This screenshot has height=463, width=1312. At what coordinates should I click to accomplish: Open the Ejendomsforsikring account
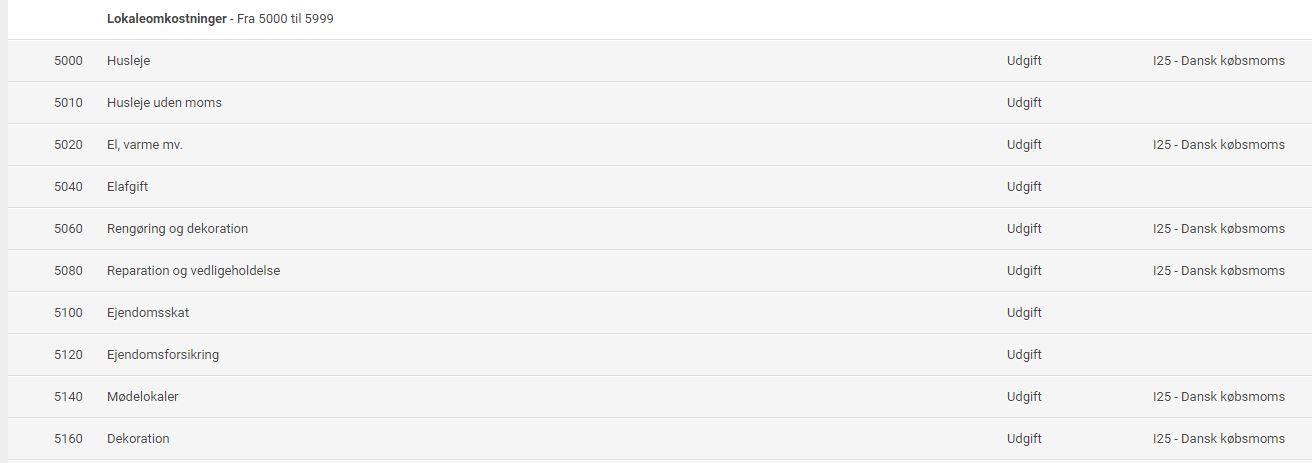[163, 355]
